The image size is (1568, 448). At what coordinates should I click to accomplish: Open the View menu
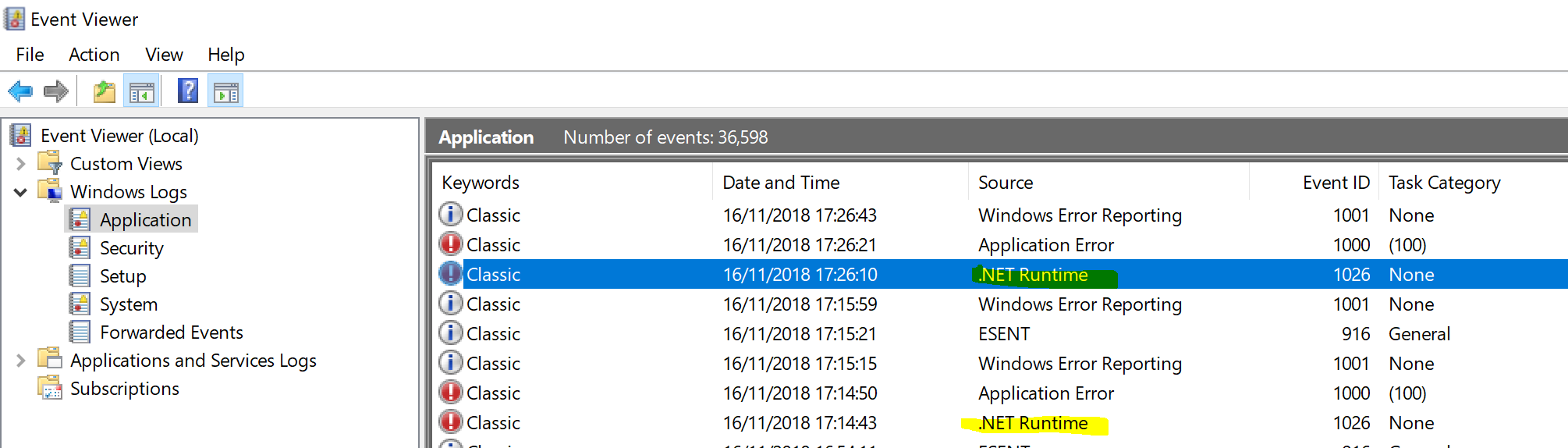click(164, 55)
